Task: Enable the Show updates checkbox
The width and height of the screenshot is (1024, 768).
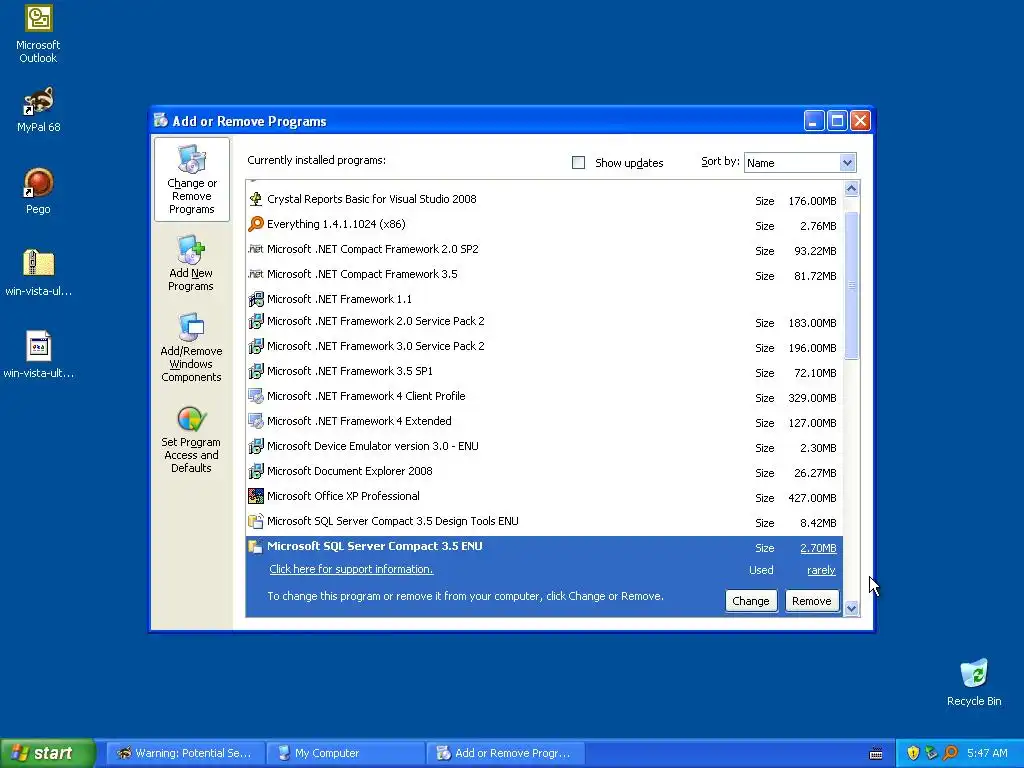Action: point(579,163)
